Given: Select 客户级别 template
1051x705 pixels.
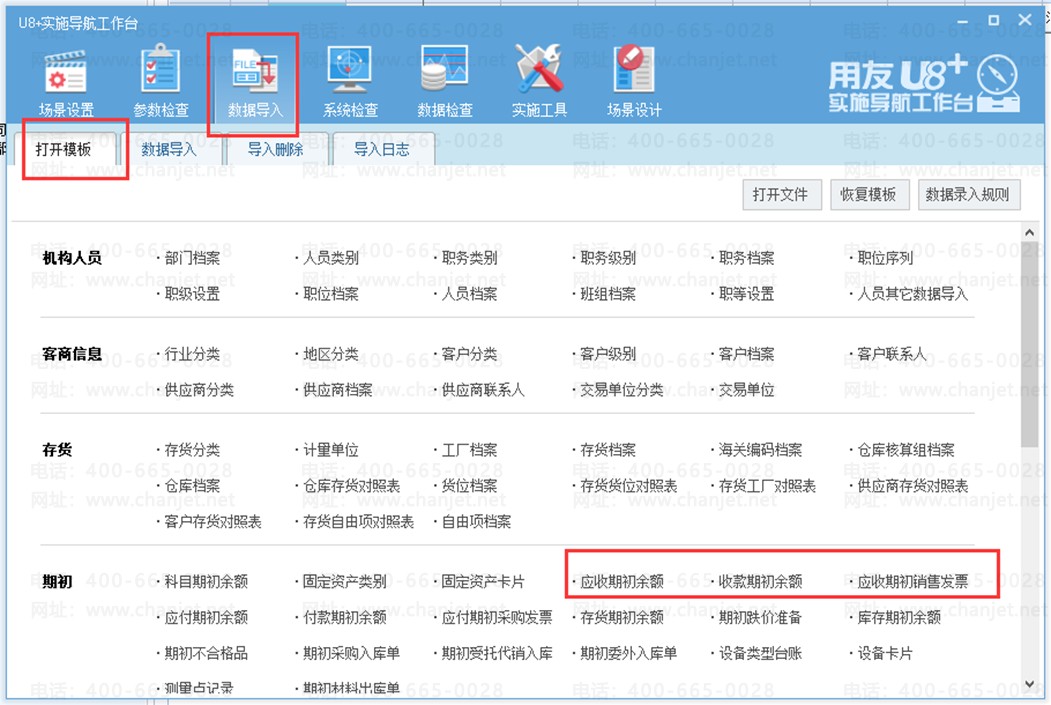Looking at the screenshot, I should 608,354.
